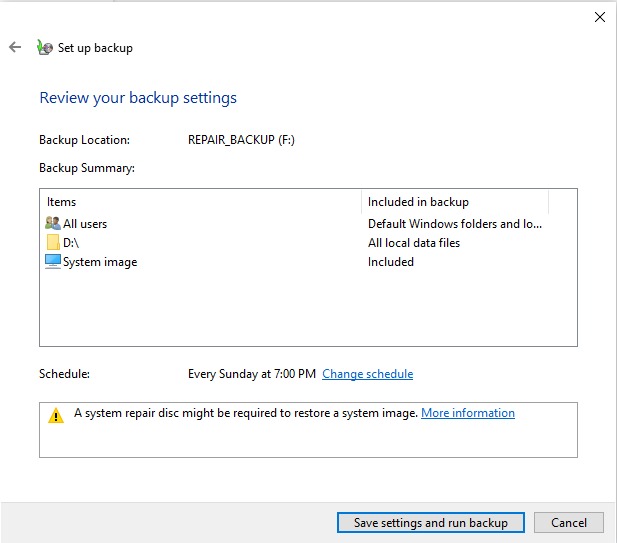Click the System image monitor icon
Screen dimensions: 617x543
53,262
